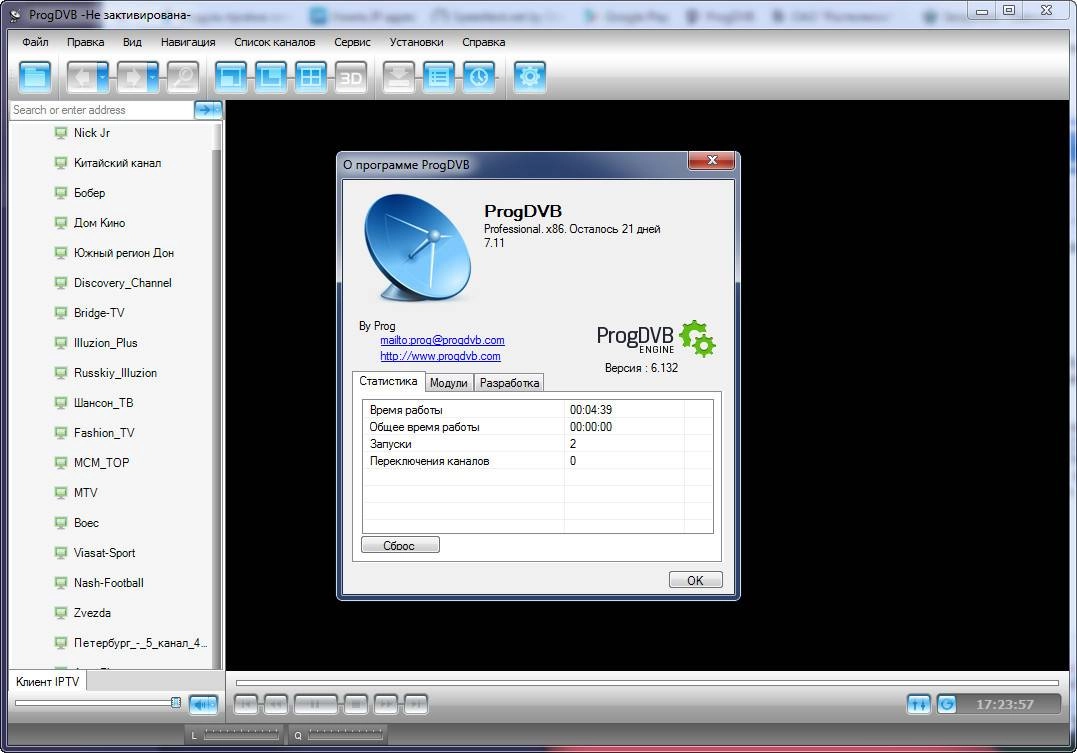This screenshot has width=1077, height=753.
Task: Select the Nick Jr channel
Action: (x=92, y=133)
